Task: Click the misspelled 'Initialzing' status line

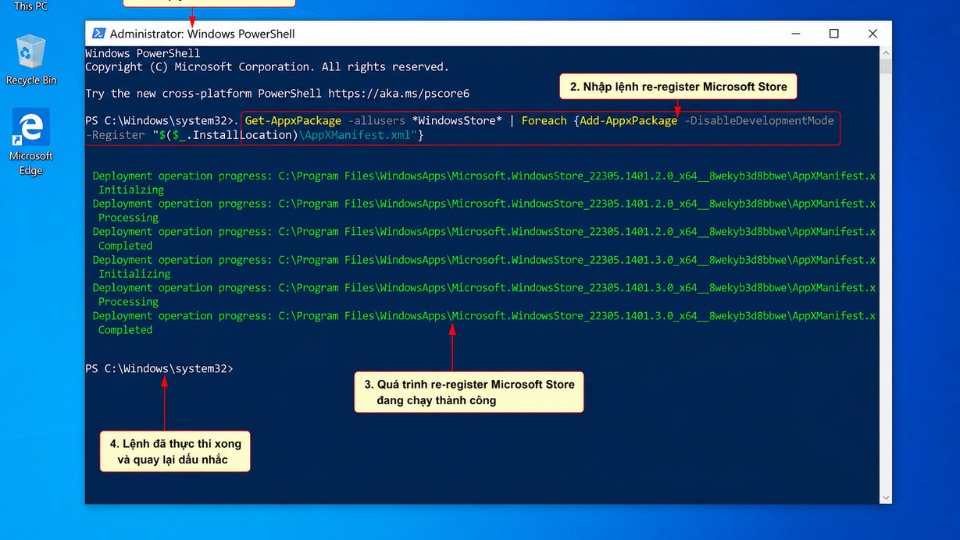Action: 131,190
